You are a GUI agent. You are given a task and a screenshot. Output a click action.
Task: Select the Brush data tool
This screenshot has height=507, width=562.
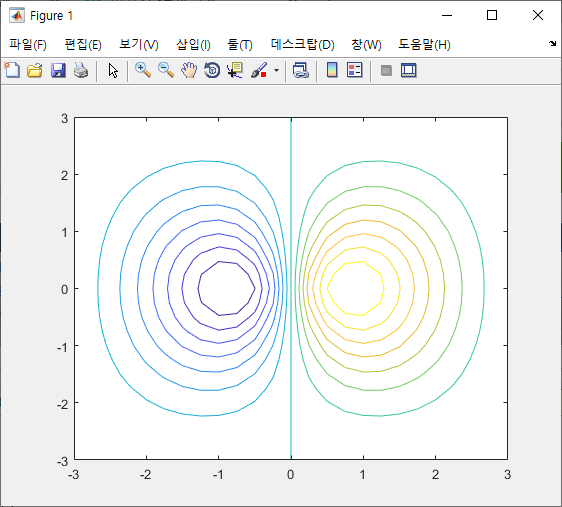tap(259, 70)
